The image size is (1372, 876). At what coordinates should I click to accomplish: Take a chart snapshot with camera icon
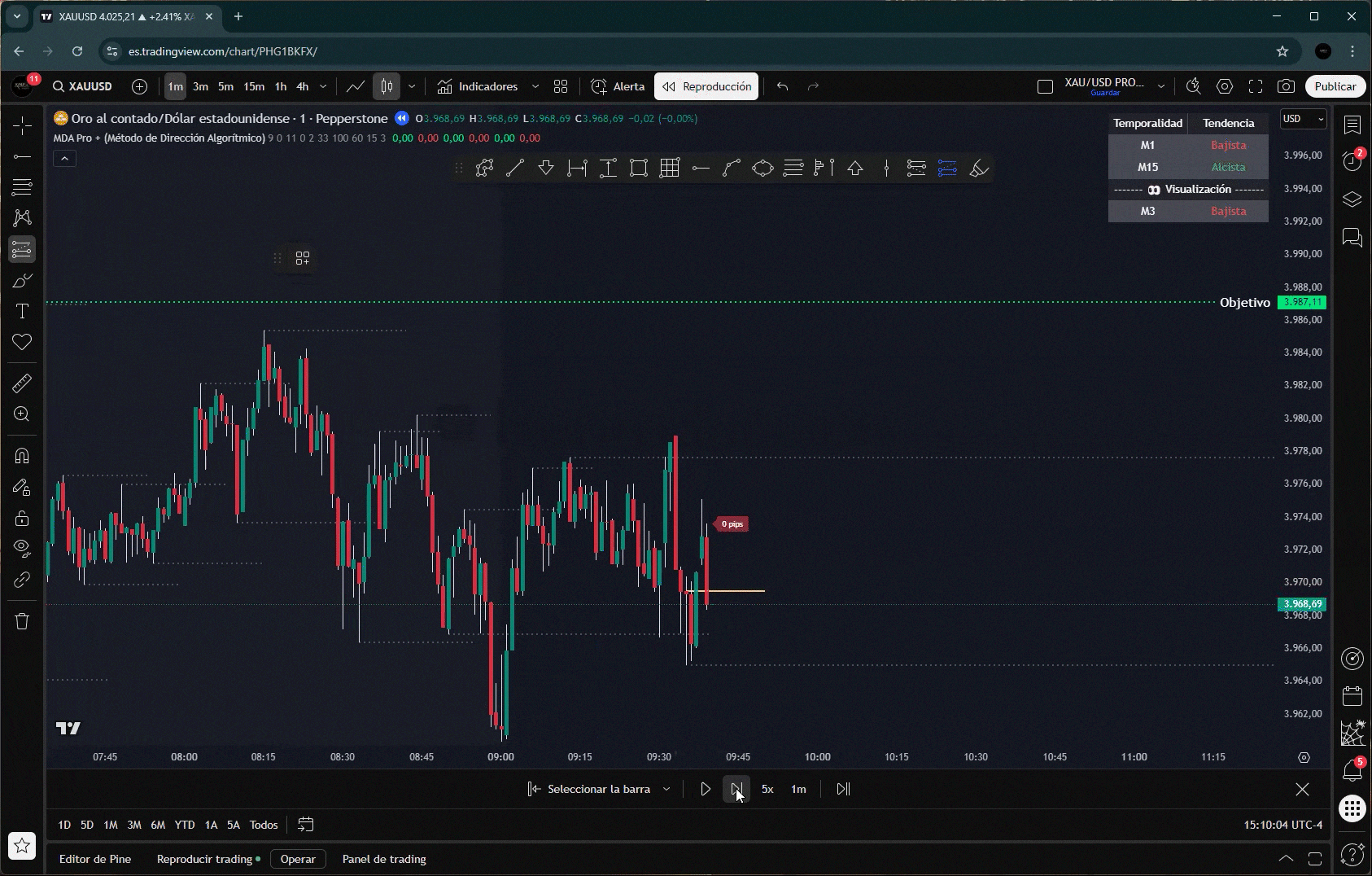click(1286, 86)
